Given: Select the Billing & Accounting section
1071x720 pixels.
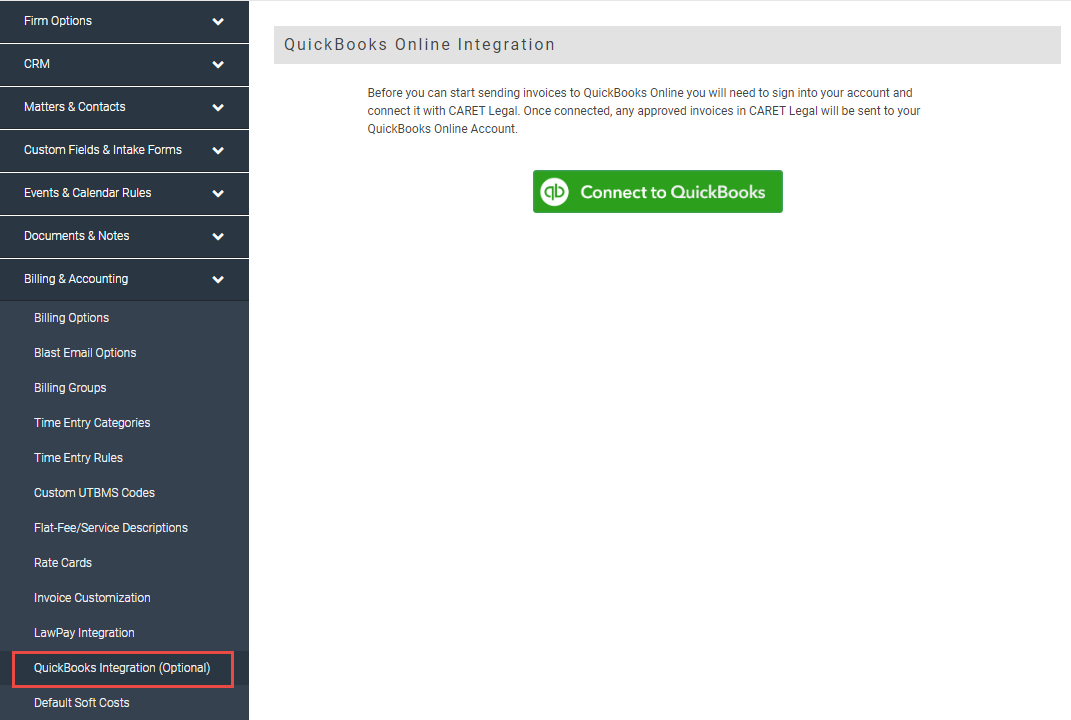Looking at the screenshot, I should click(124, 279).
